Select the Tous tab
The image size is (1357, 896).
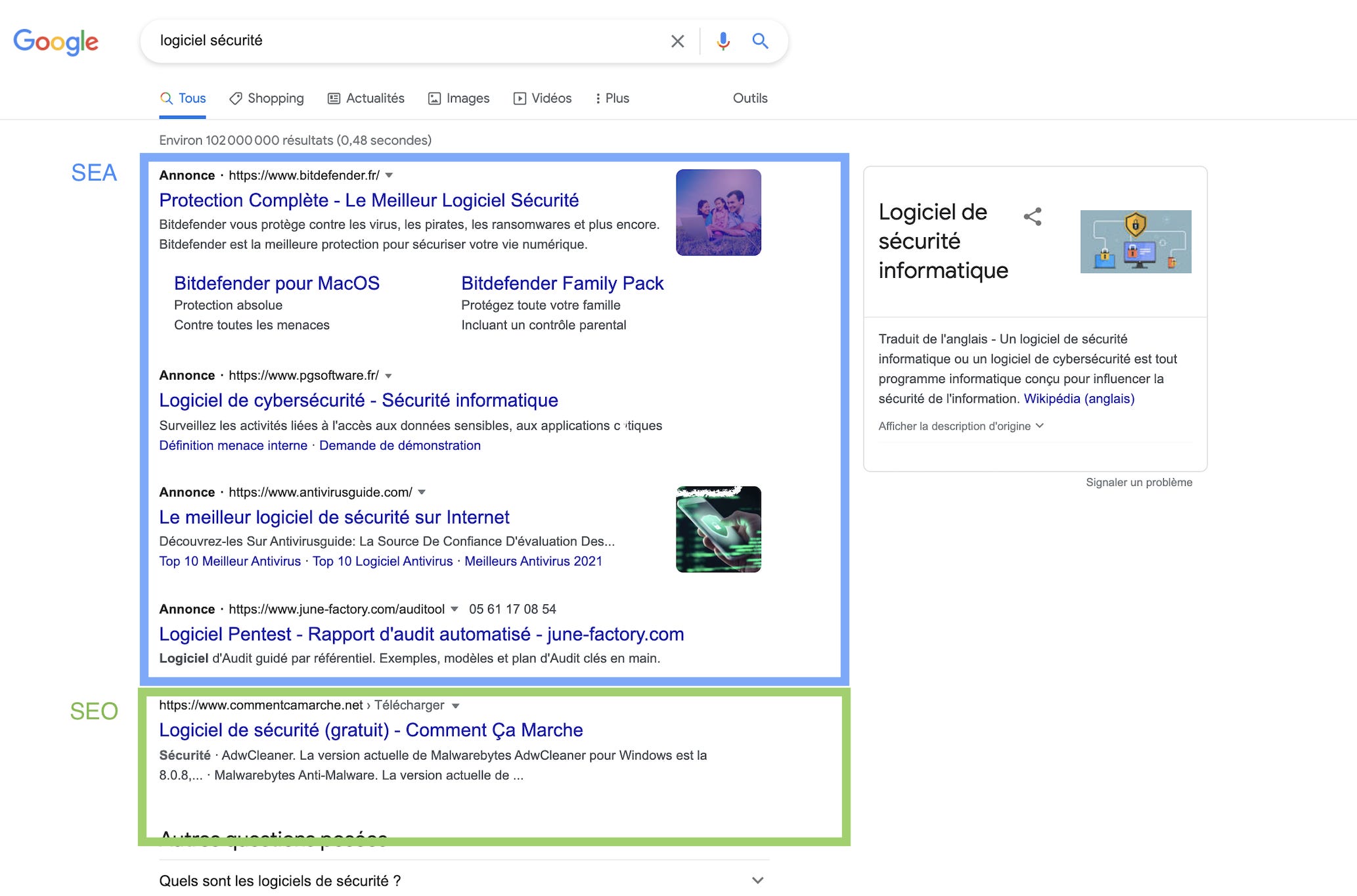point(183,99)
